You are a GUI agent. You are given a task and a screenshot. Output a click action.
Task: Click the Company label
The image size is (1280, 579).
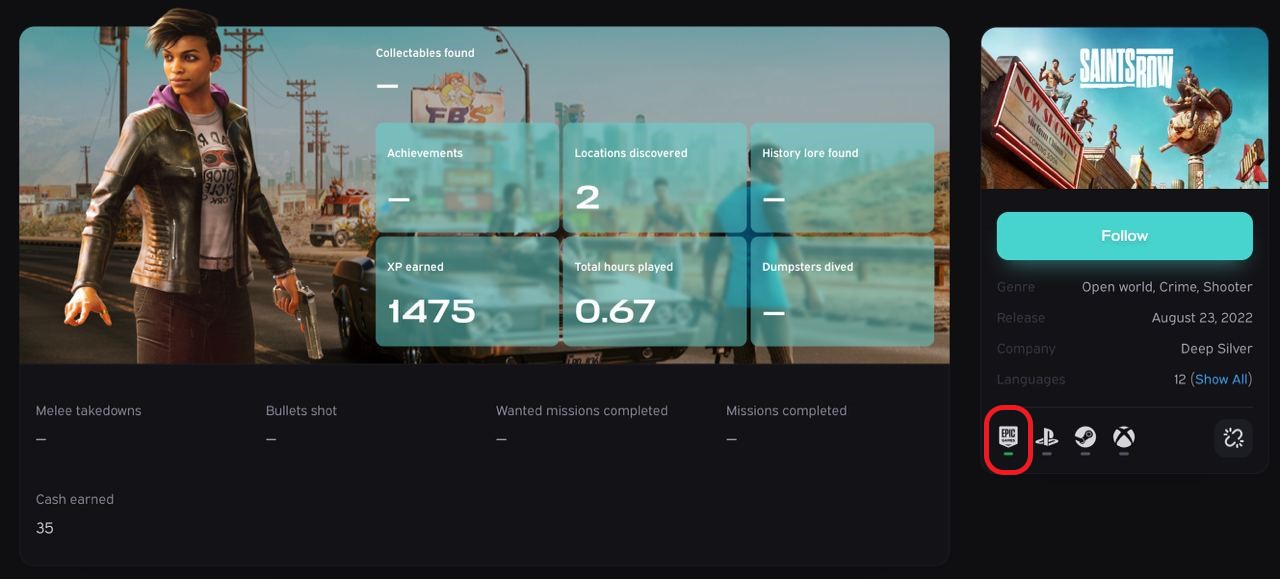tap(1026, 349)
